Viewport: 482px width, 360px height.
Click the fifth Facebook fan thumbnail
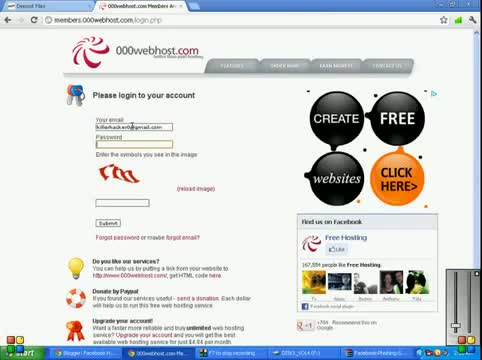(417, 282)
